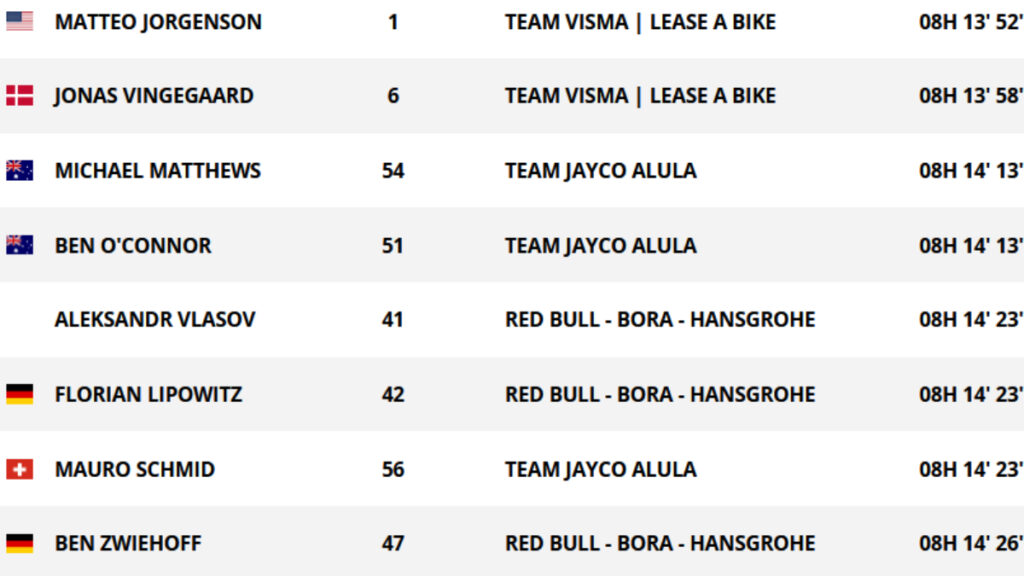Click the German flag beside Ben Zwiehoff
Image resolution: width=1024 pixels, height=576 pixels.
click(20, 543)
